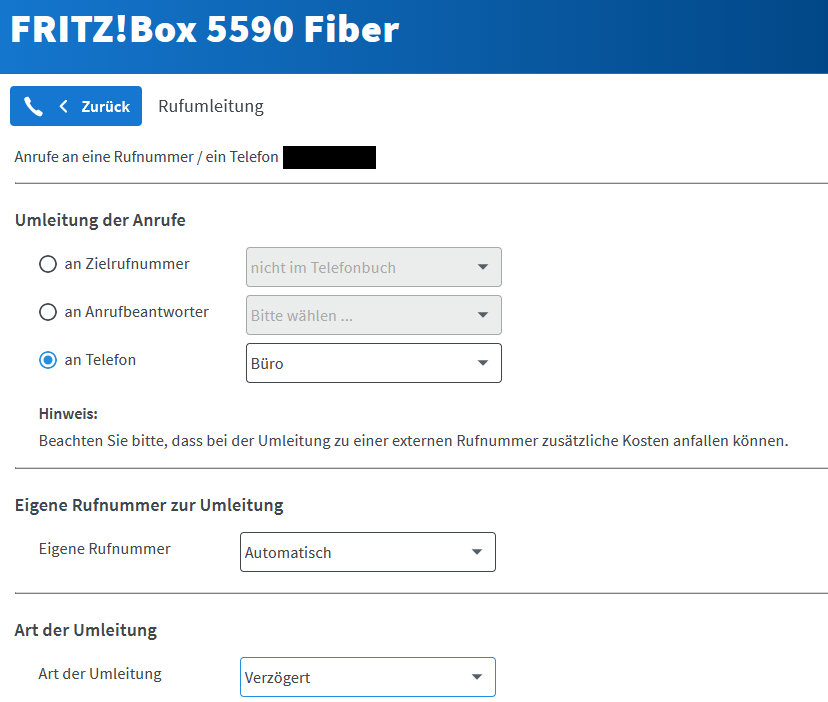Viewport: 828px width, 702px height.
Task: Click the blacked-out phone number field
Action: point(329,157)
